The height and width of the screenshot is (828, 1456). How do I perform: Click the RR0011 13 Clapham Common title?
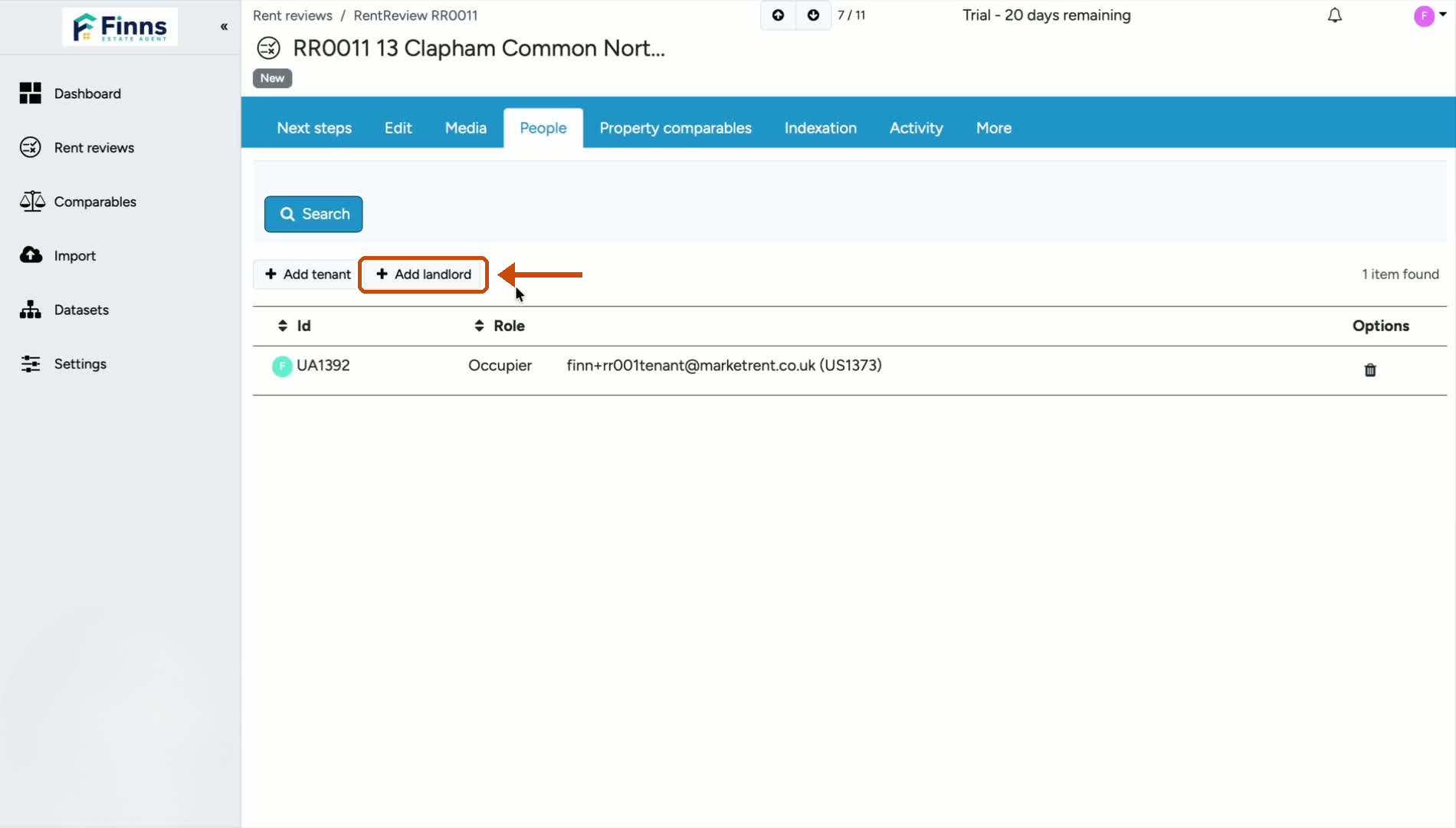(x=479, y=48)
